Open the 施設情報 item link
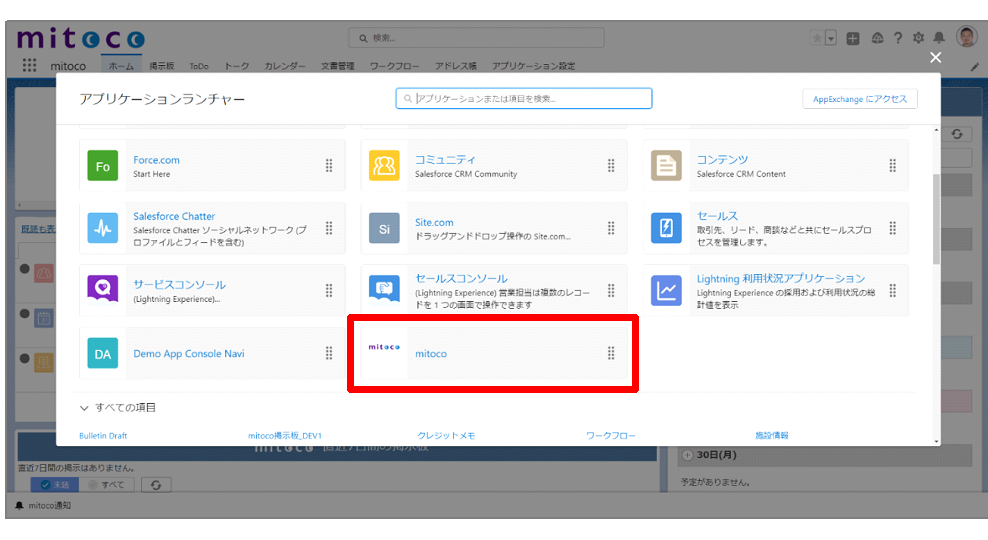 tap(772, 435)
